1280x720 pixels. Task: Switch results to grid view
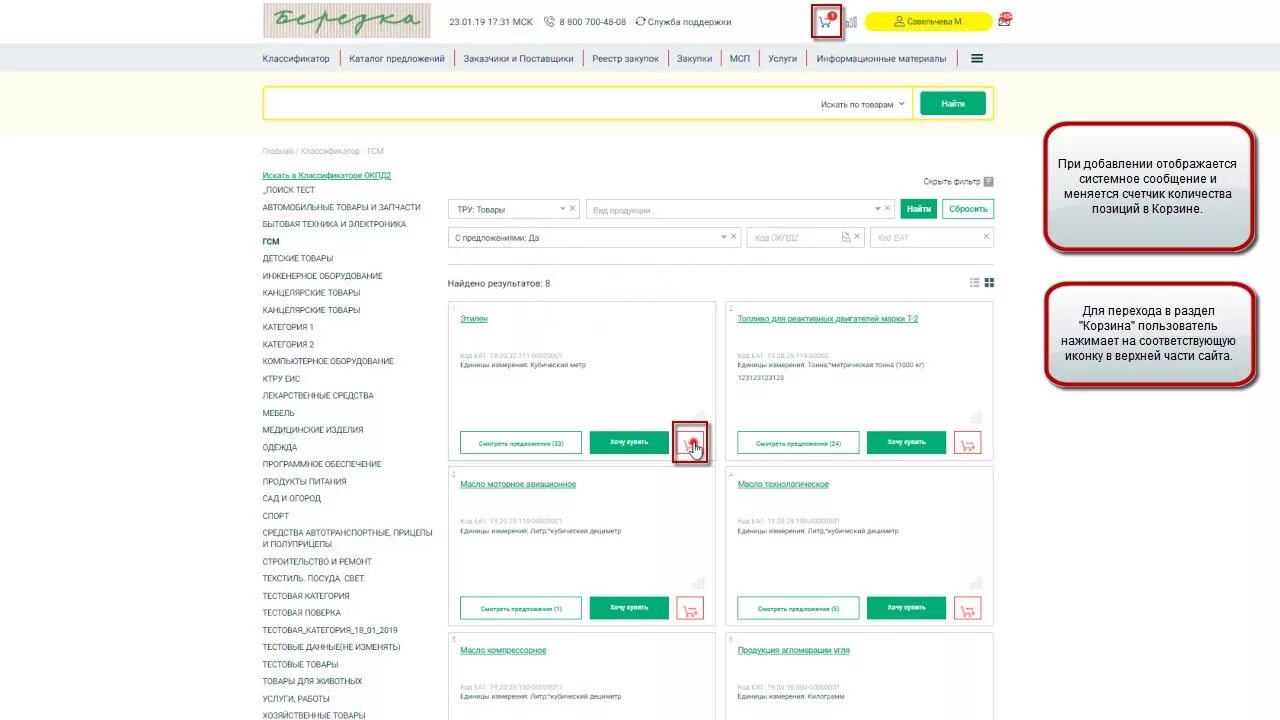point(989,283)
